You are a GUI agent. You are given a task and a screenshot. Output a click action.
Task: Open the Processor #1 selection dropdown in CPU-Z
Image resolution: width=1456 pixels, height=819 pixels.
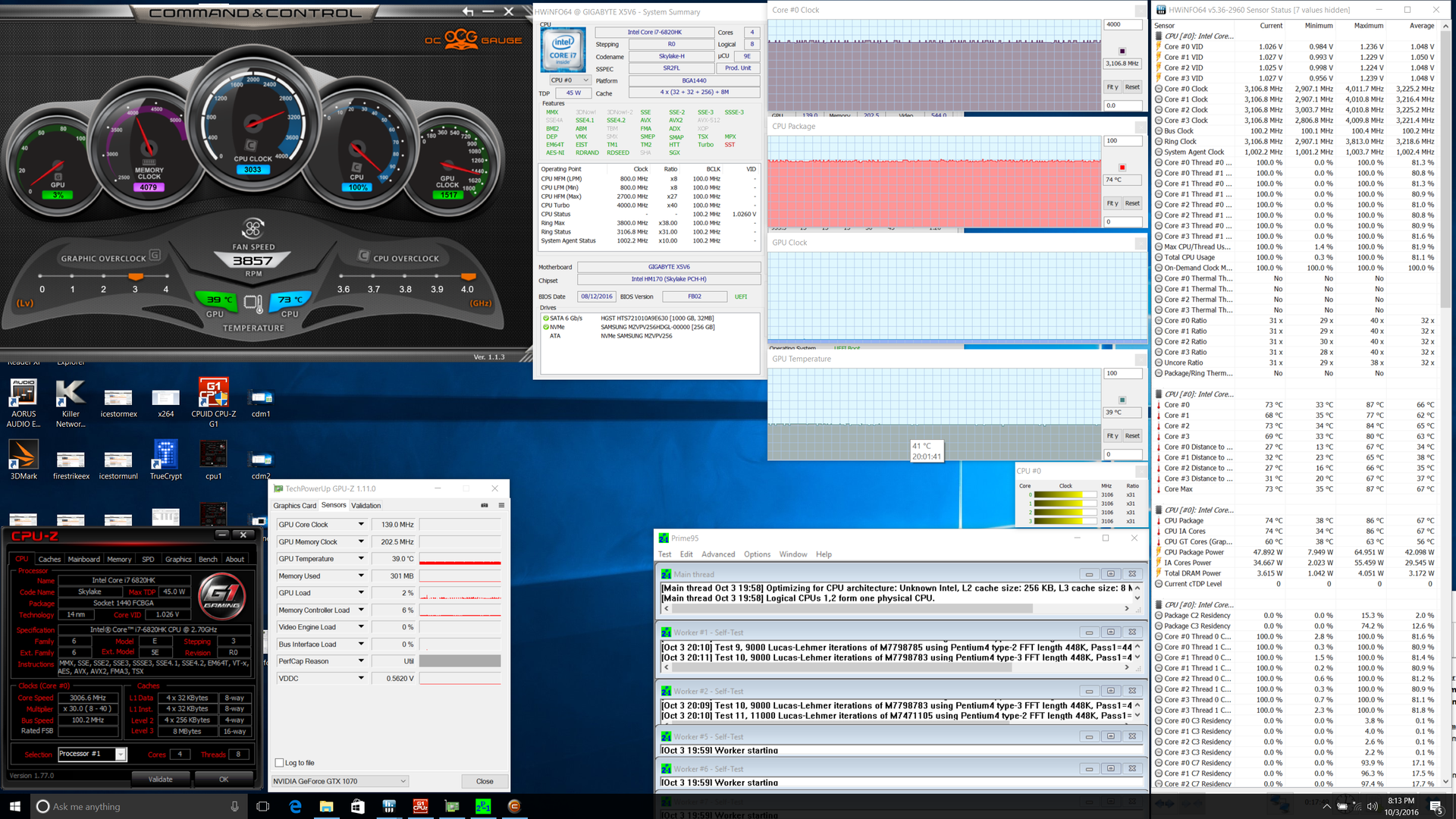[121, 755]
